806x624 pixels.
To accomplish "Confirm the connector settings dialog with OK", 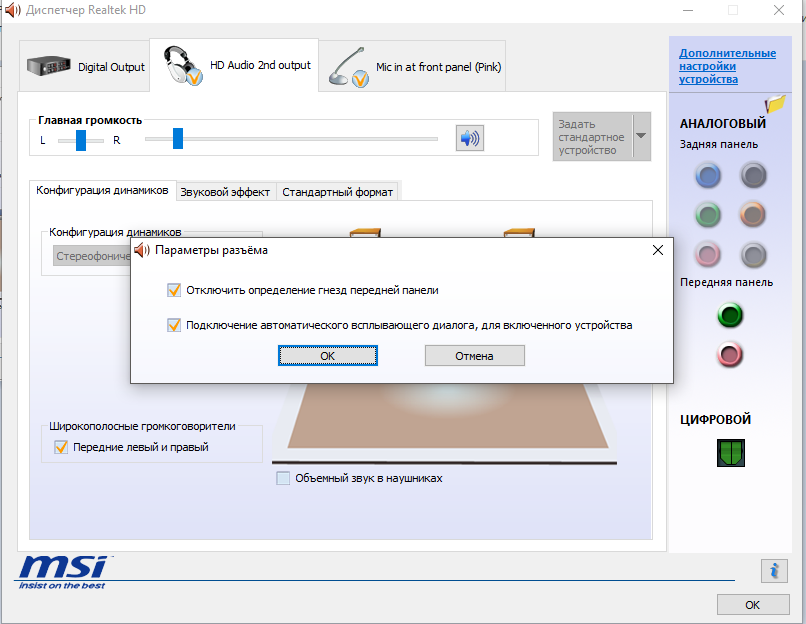I will coord(328,356).
